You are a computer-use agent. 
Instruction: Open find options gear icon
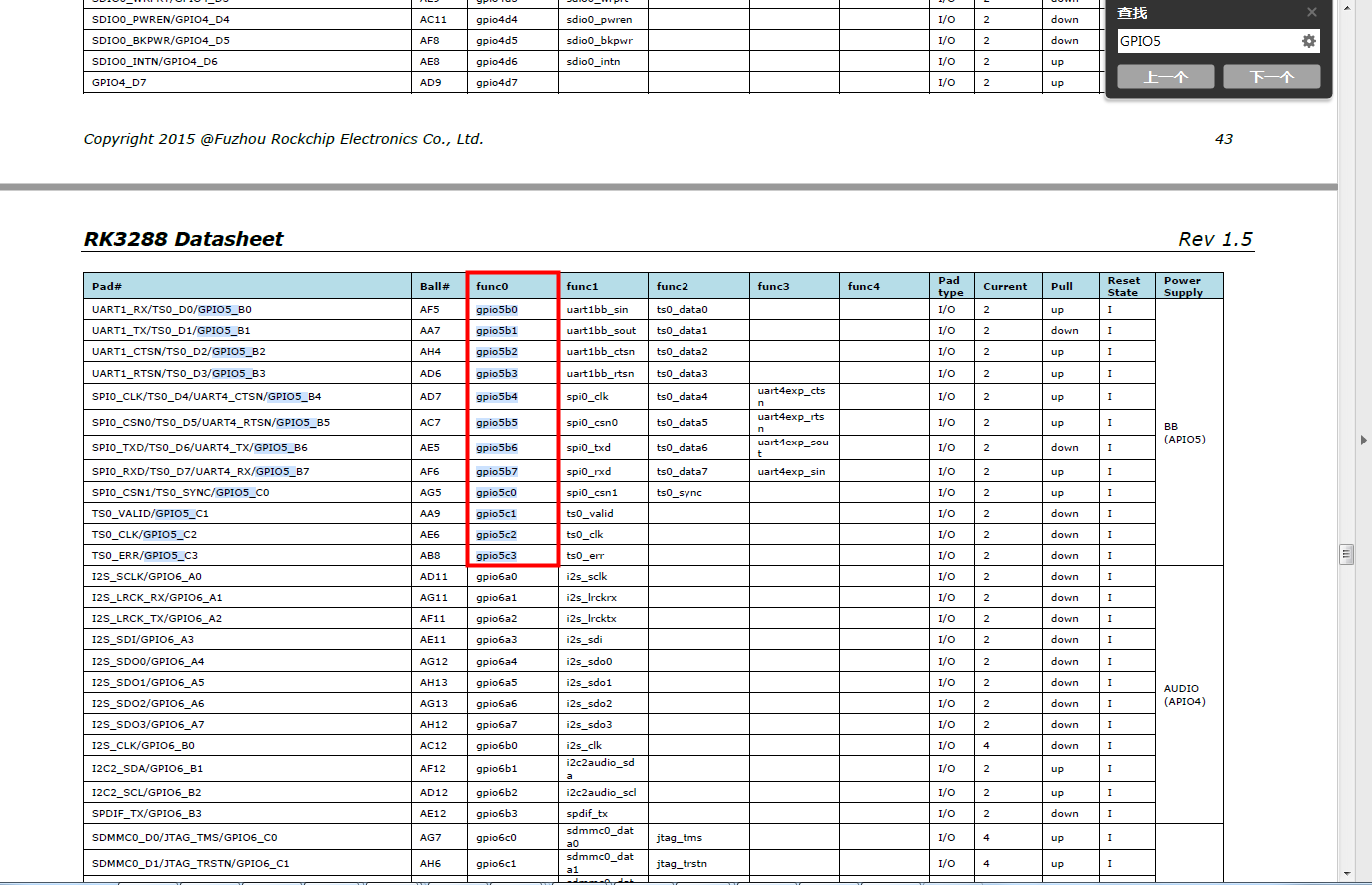[x=1308, y=41]
